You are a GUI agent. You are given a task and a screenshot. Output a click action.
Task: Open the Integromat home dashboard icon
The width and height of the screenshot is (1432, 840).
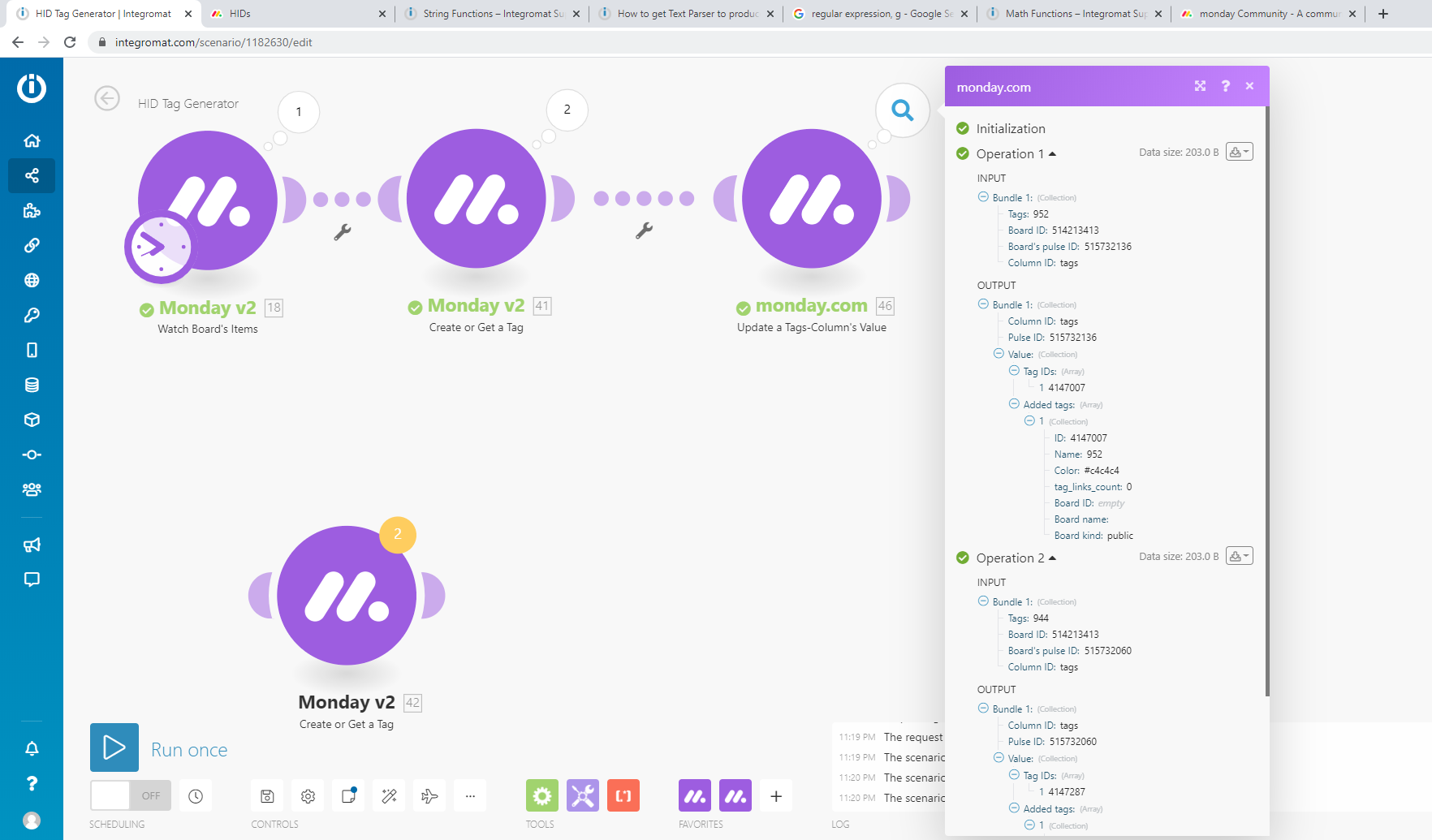pyautogui.click(x=32, y=140)
